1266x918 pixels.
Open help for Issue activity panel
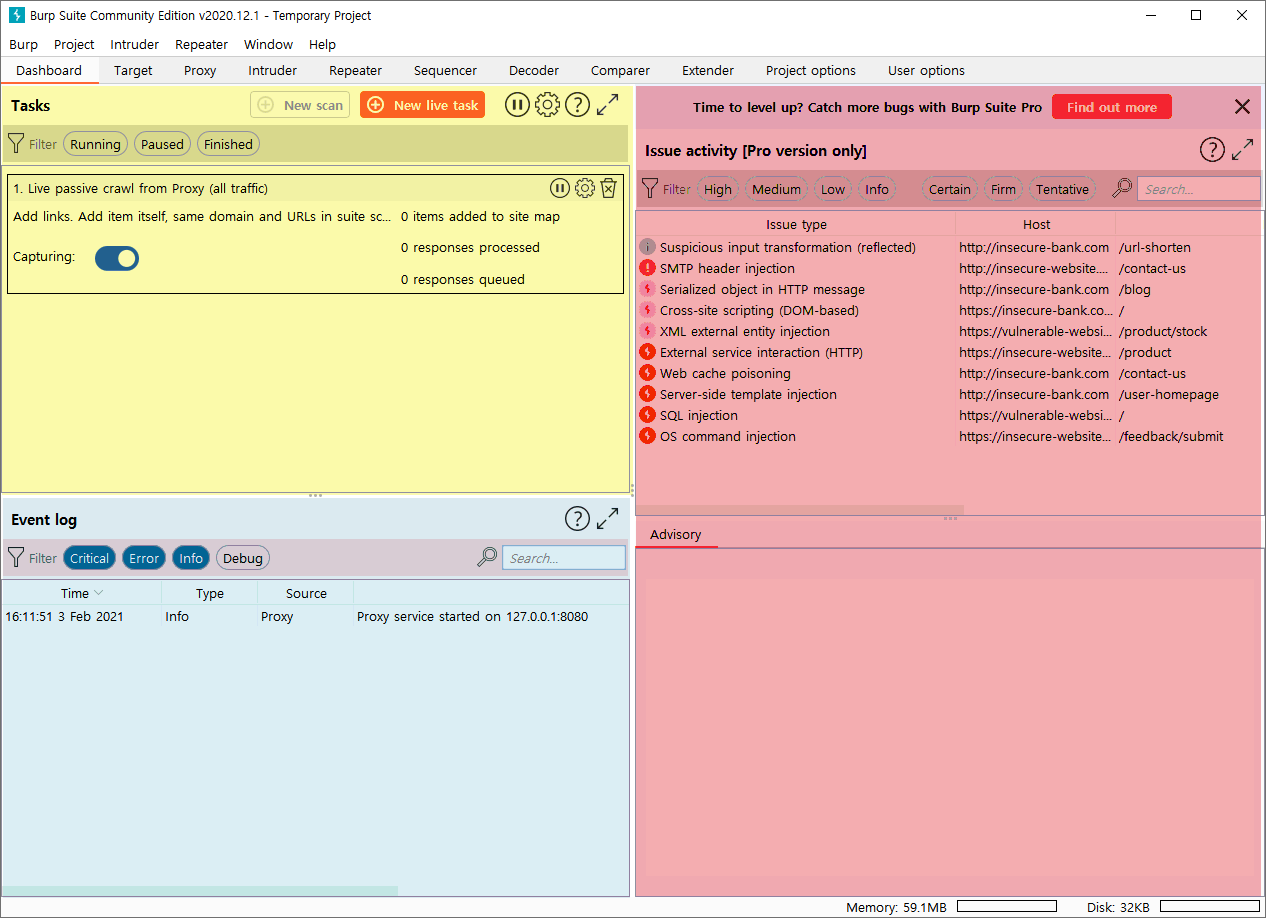1212,150
